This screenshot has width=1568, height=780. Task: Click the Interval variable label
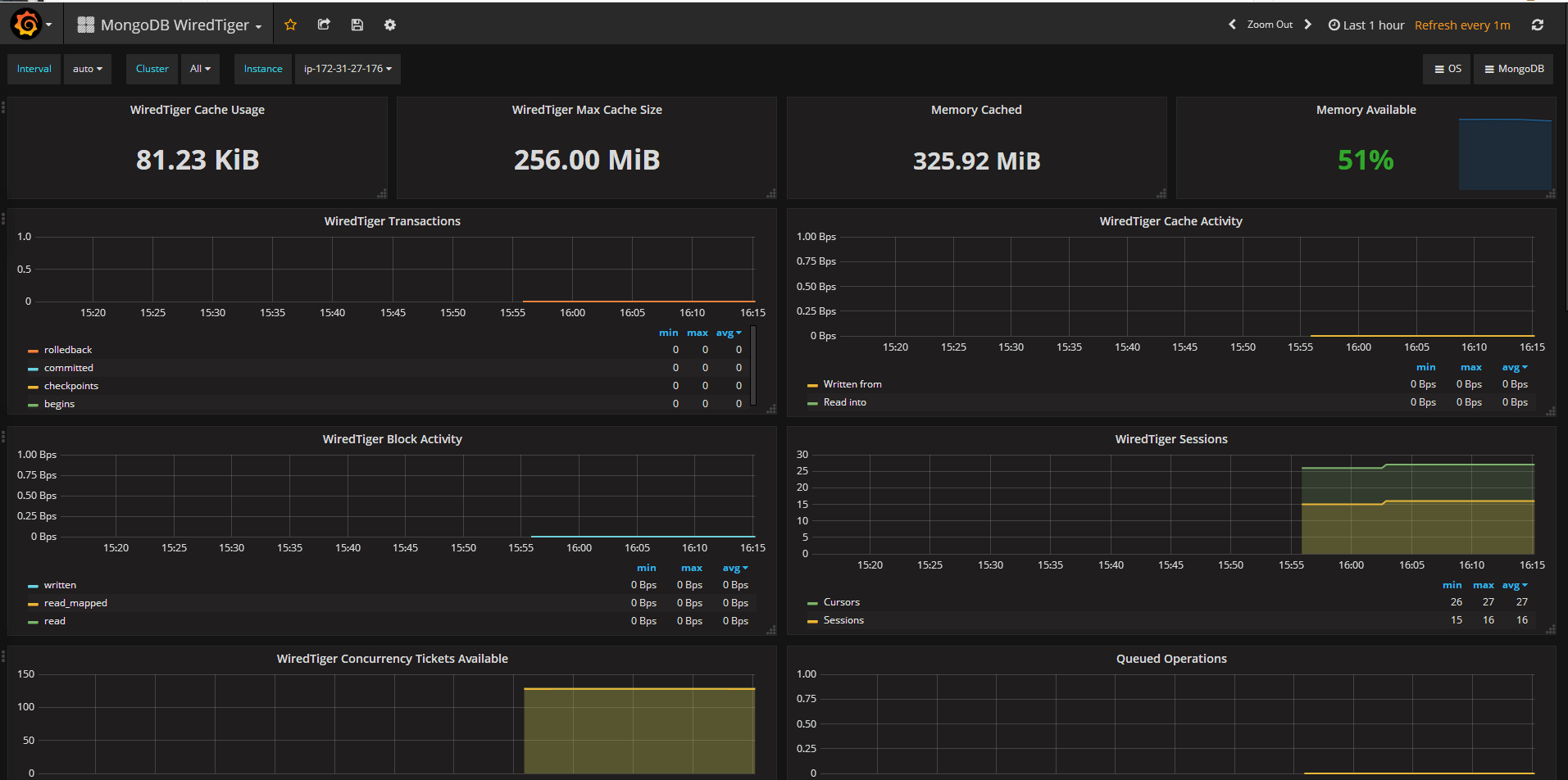coord(34,69)
